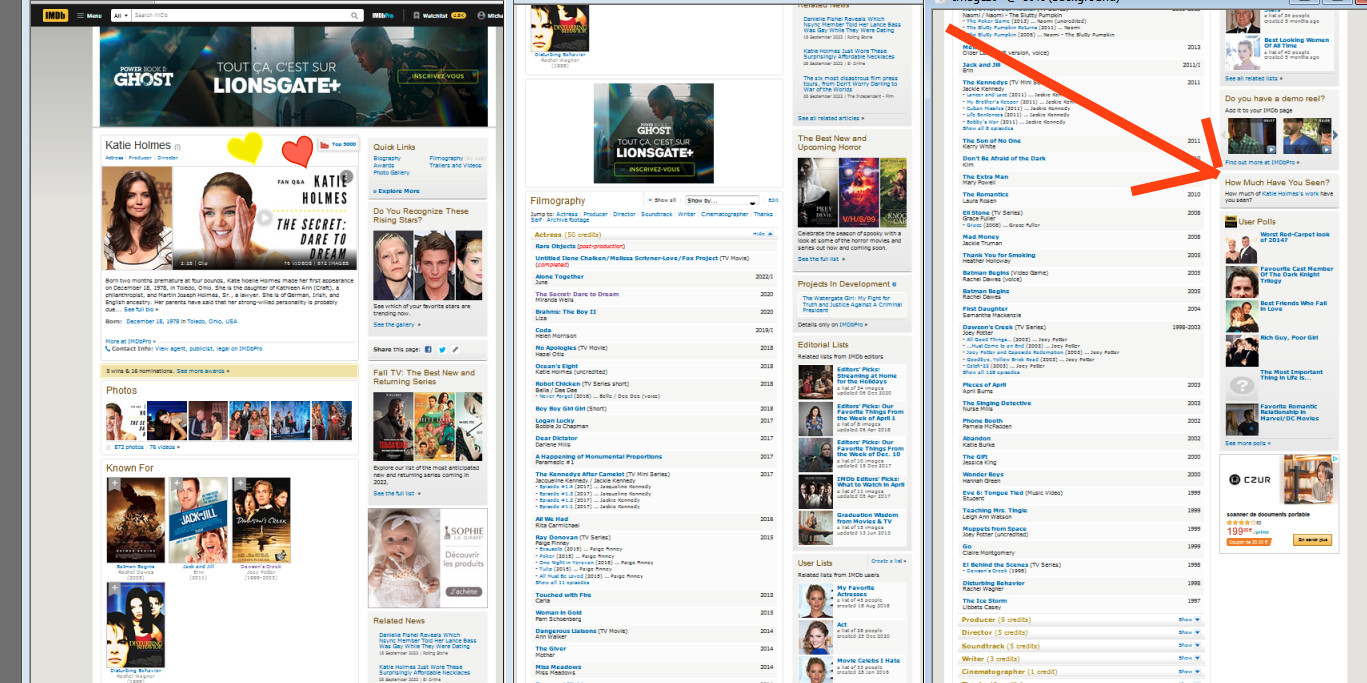Open the Dawson's Creek poster in Known For
This screenshot has width=1367, height=683.
pyautogui.click(x=261, y=520)
